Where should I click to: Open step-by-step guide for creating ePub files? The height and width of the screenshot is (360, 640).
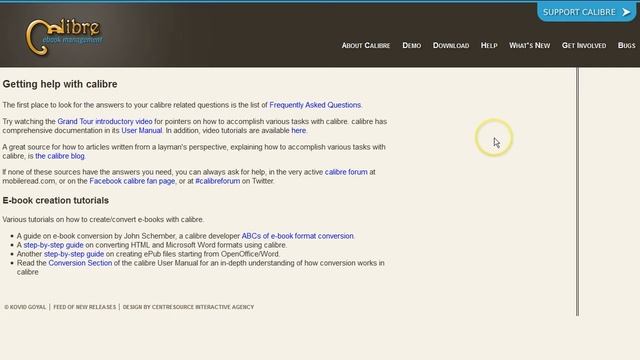pyautogui.click(x=74, y=254)
